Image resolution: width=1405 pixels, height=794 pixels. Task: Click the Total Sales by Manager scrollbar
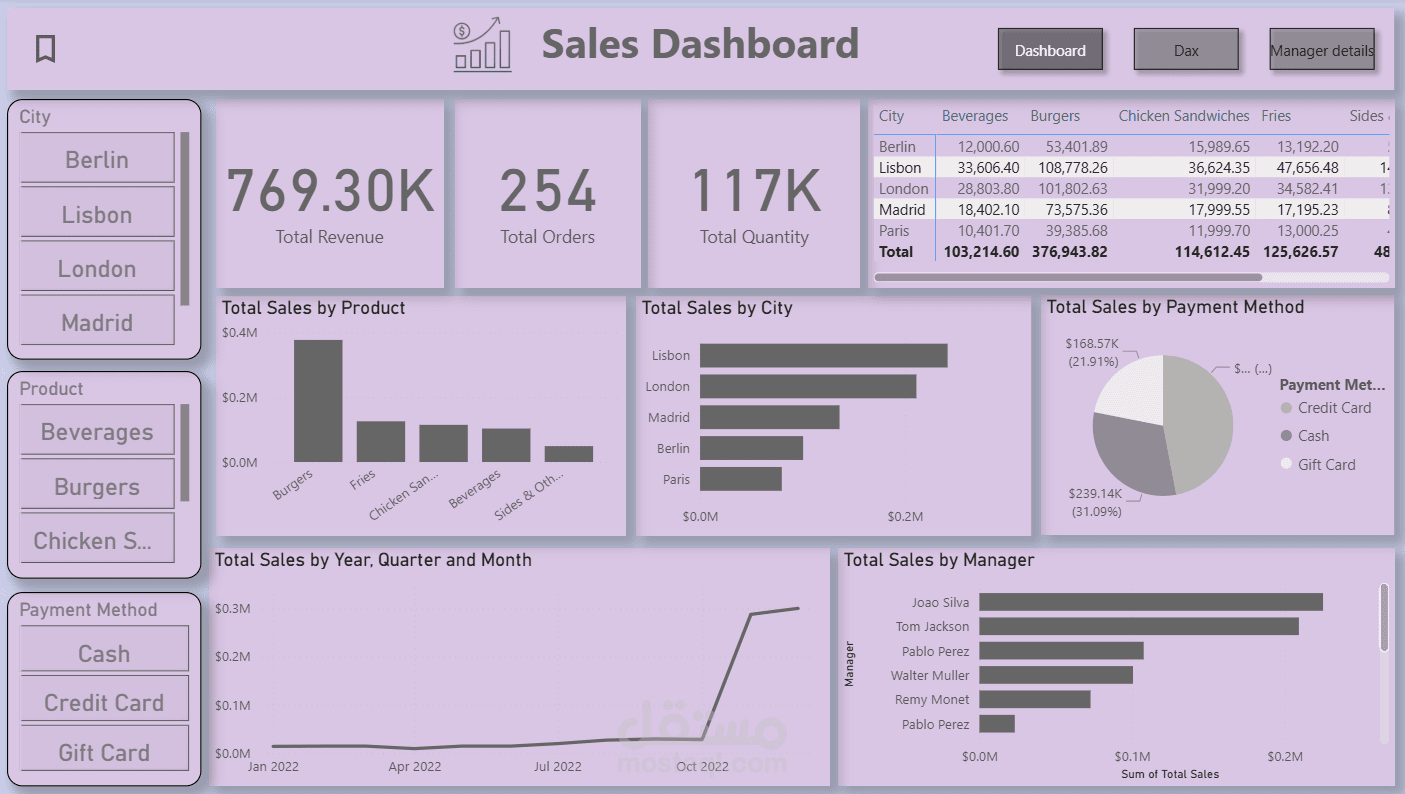pyautogui.click(x=1384, y=618)
